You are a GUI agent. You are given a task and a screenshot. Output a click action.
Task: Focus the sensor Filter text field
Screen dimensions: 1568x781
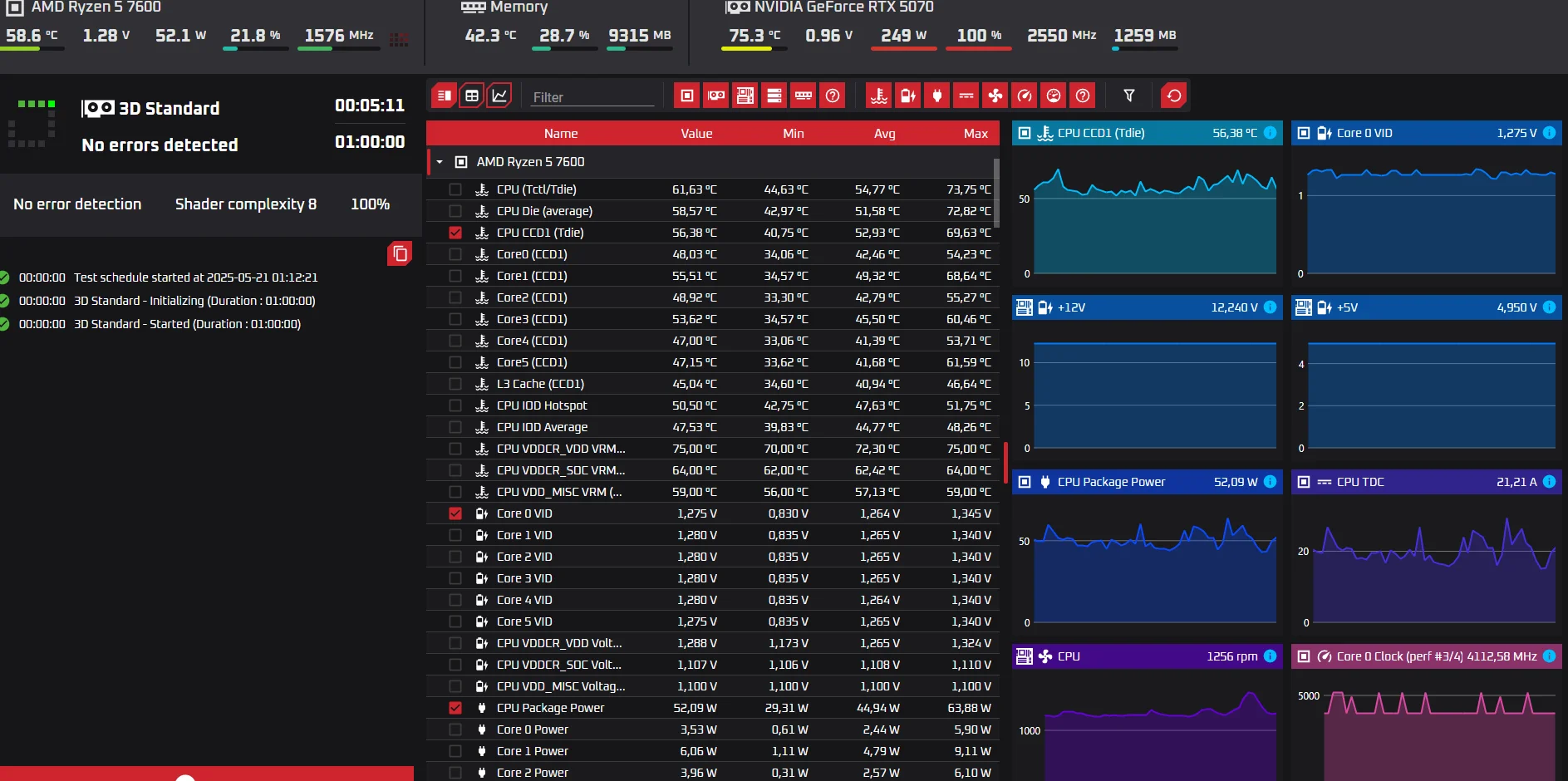point(592,97)
